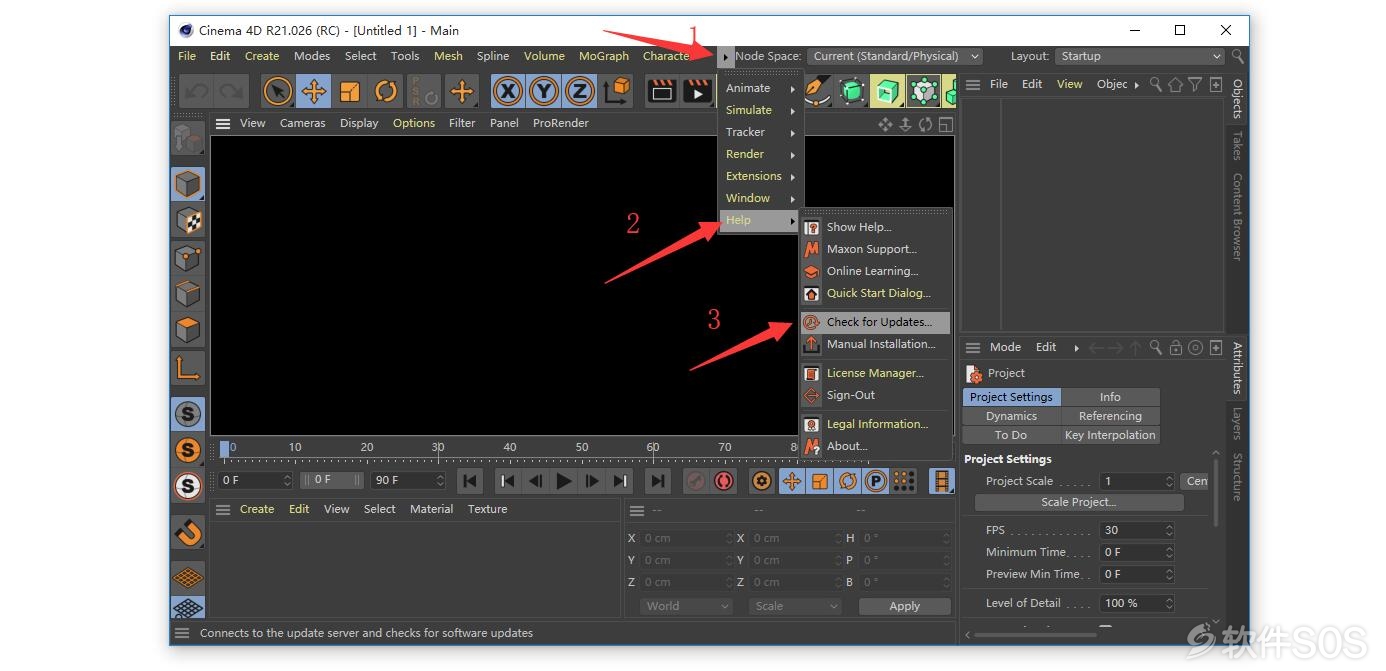Click the Coordinate System cube icon
This screenshot has height=671, width=1386.
(618, 92)
